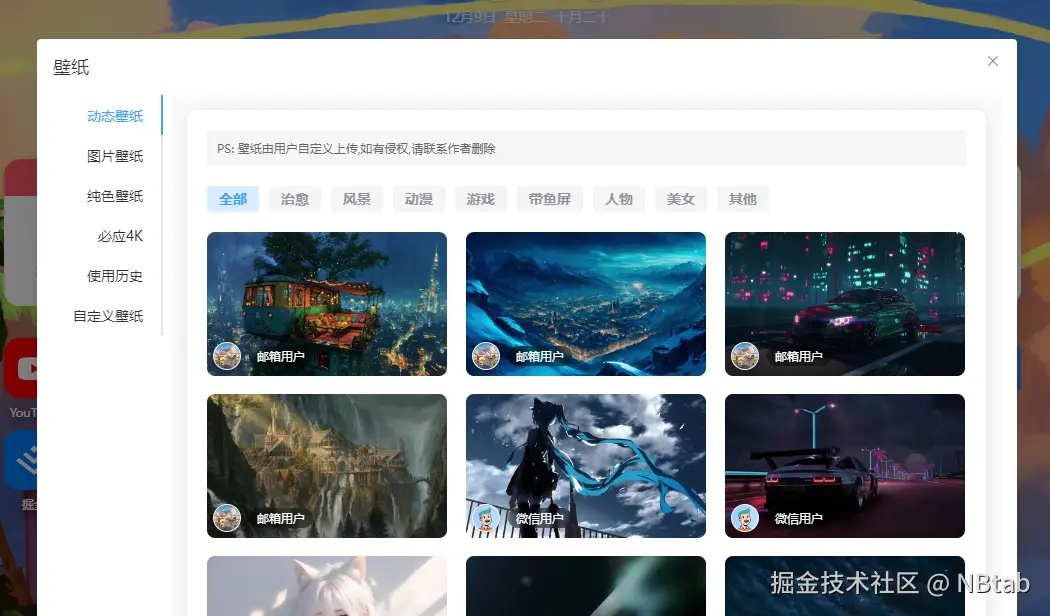Viewport: 1050px width, 616px height.
Task: Select the 风景 category filter
Action: (356, 199)
